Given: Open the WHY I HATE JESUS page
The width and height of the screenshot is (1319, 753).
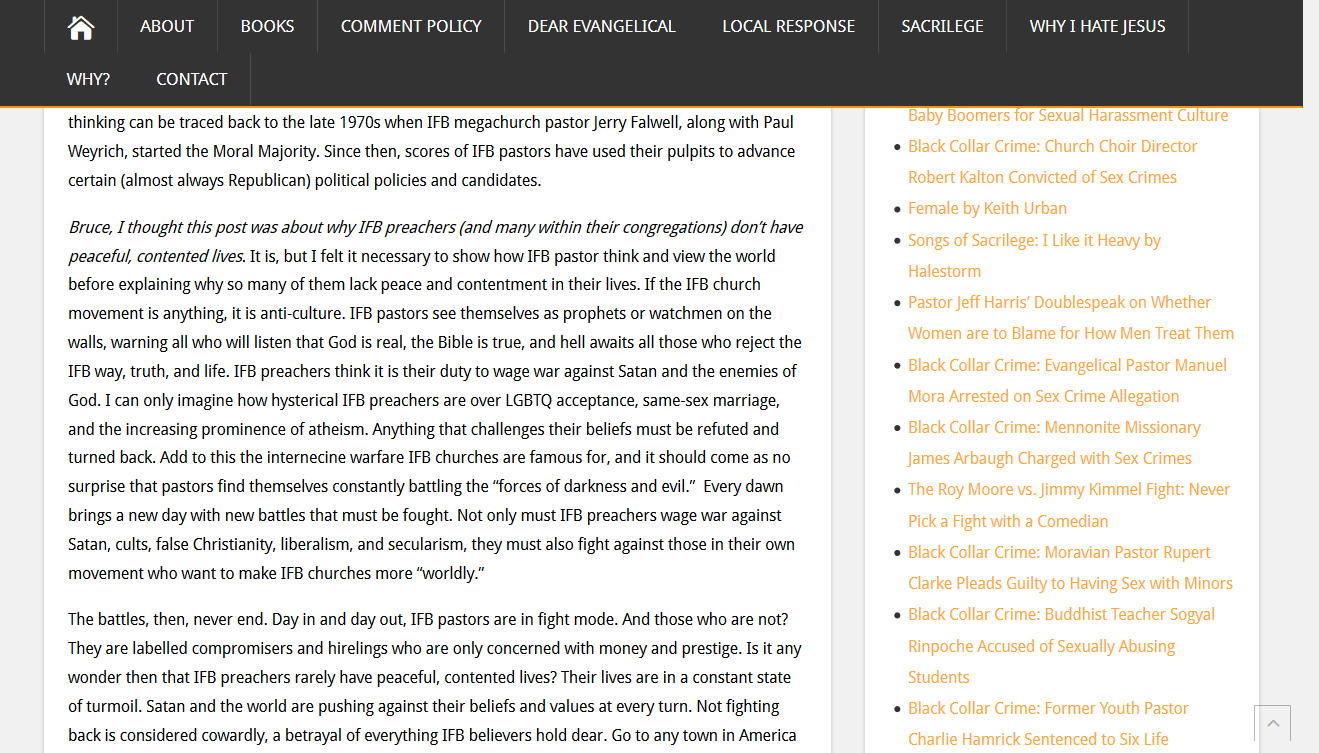Looking at the screenshot, I should click(1098, 27).
